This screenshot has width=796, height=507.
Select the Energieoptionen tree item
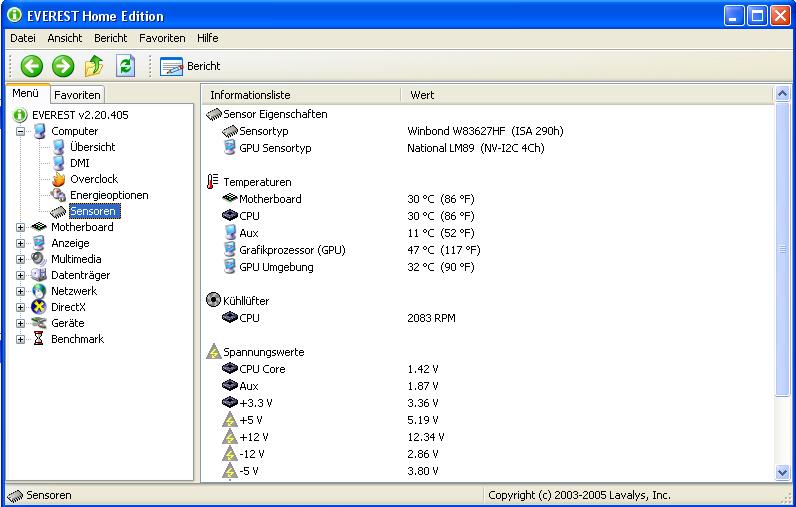click(x=109, y=195)
